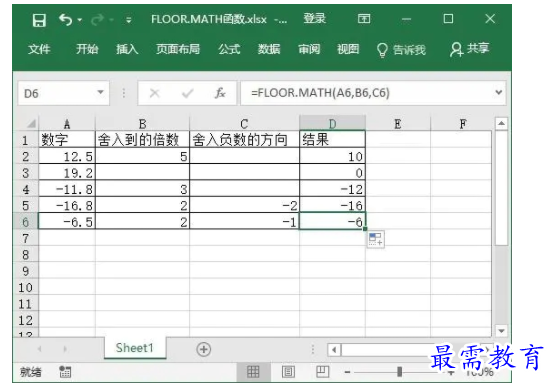The height and width of the screenshot is (389, 552).
Task: Click cell containing 结果
Action: pos(332,139)
